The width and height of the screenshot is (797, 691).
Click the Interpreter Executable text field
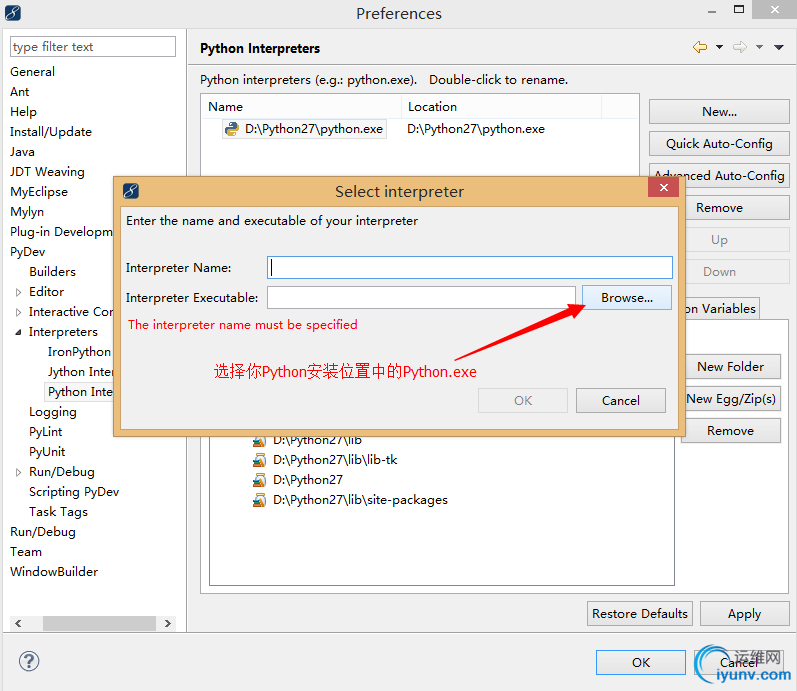click(x=421, y=297)
